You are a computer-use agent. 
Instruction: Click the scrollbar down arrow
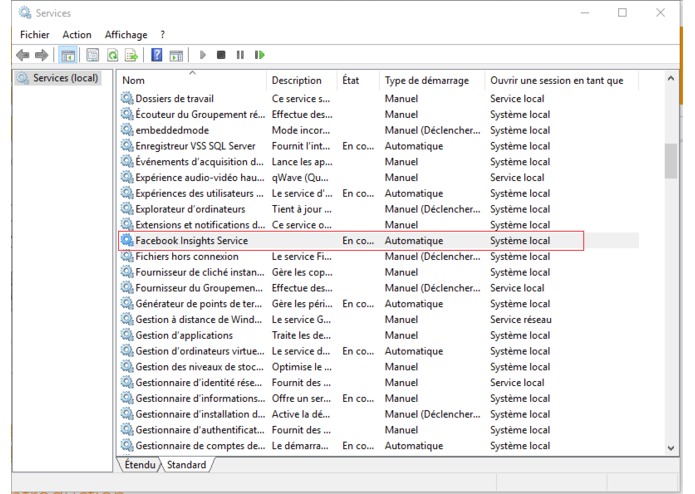tap(671, 448)
